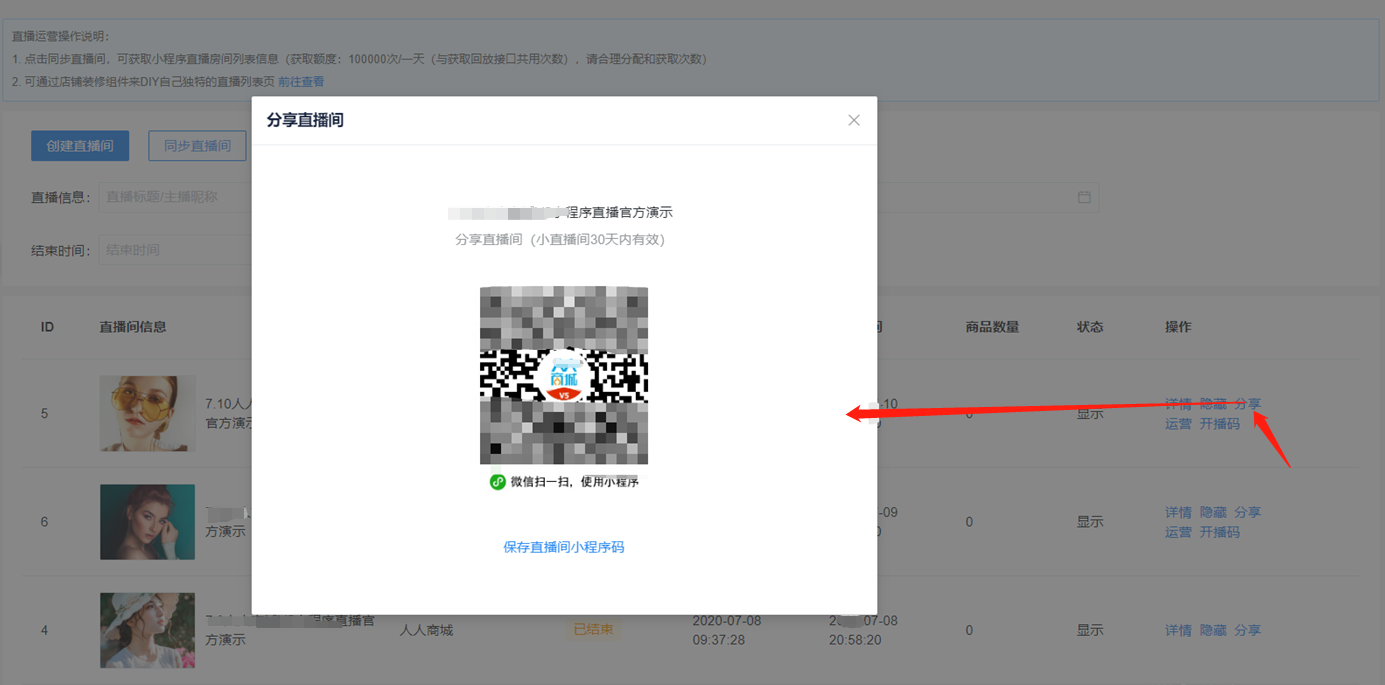
Task: Click thumbnail of live room ID 6
Action: (x=148, y=522)
